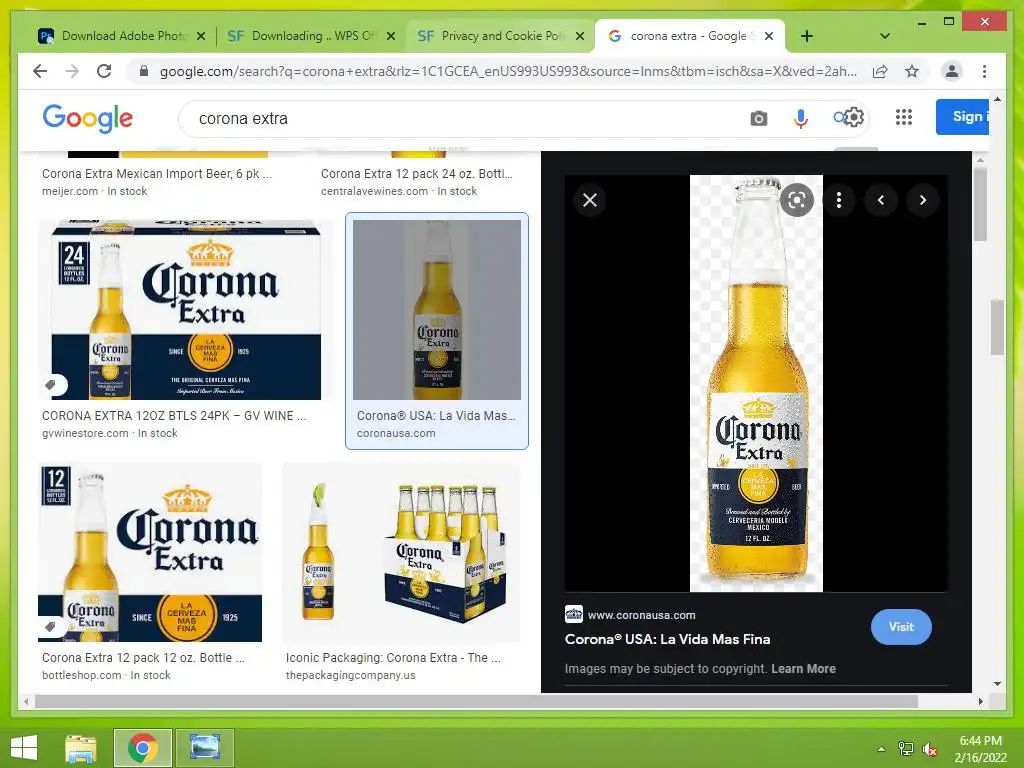Open the Windows Start menu
The width and height of the screenshot is (1024, 768).
[24, 748]
